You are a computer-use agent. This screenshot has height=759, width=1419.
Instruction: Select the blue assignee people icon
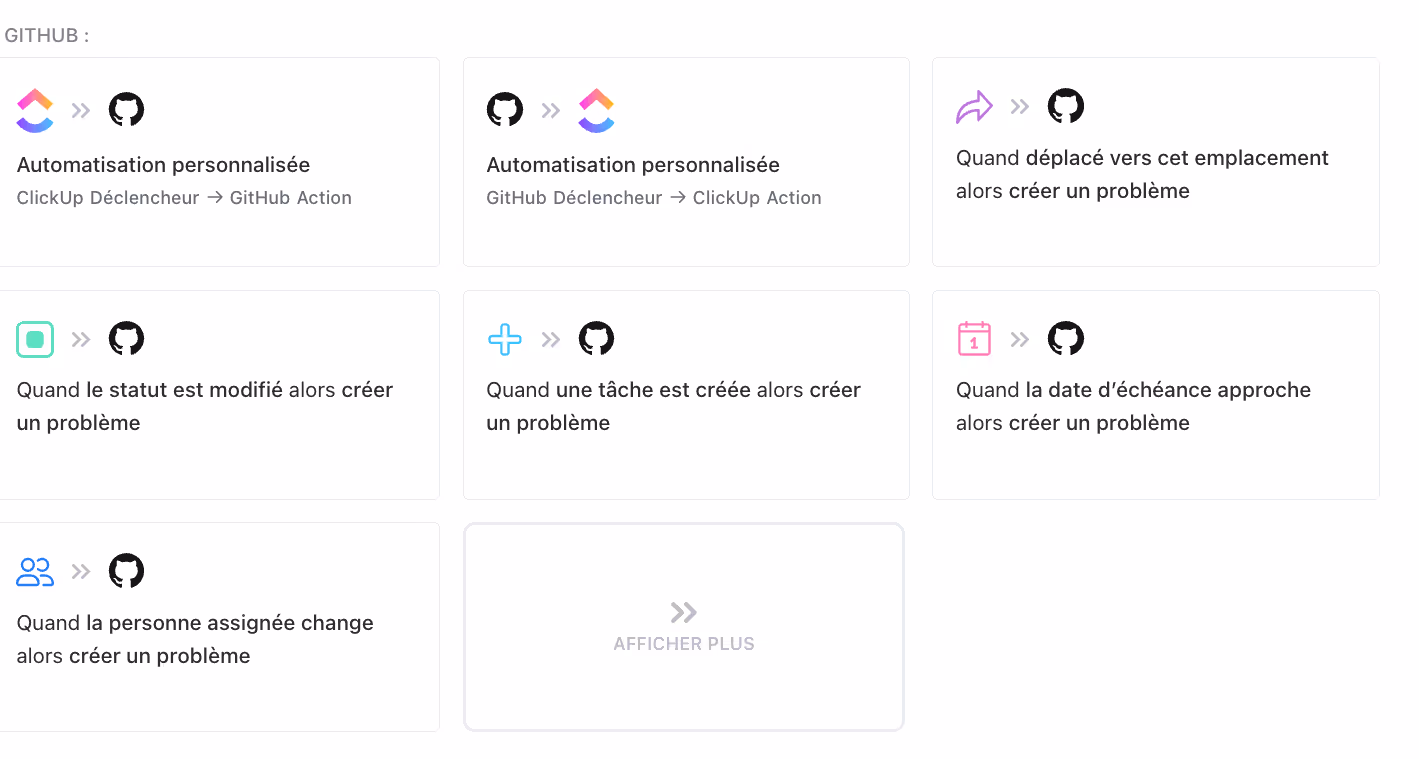point(35,571)
